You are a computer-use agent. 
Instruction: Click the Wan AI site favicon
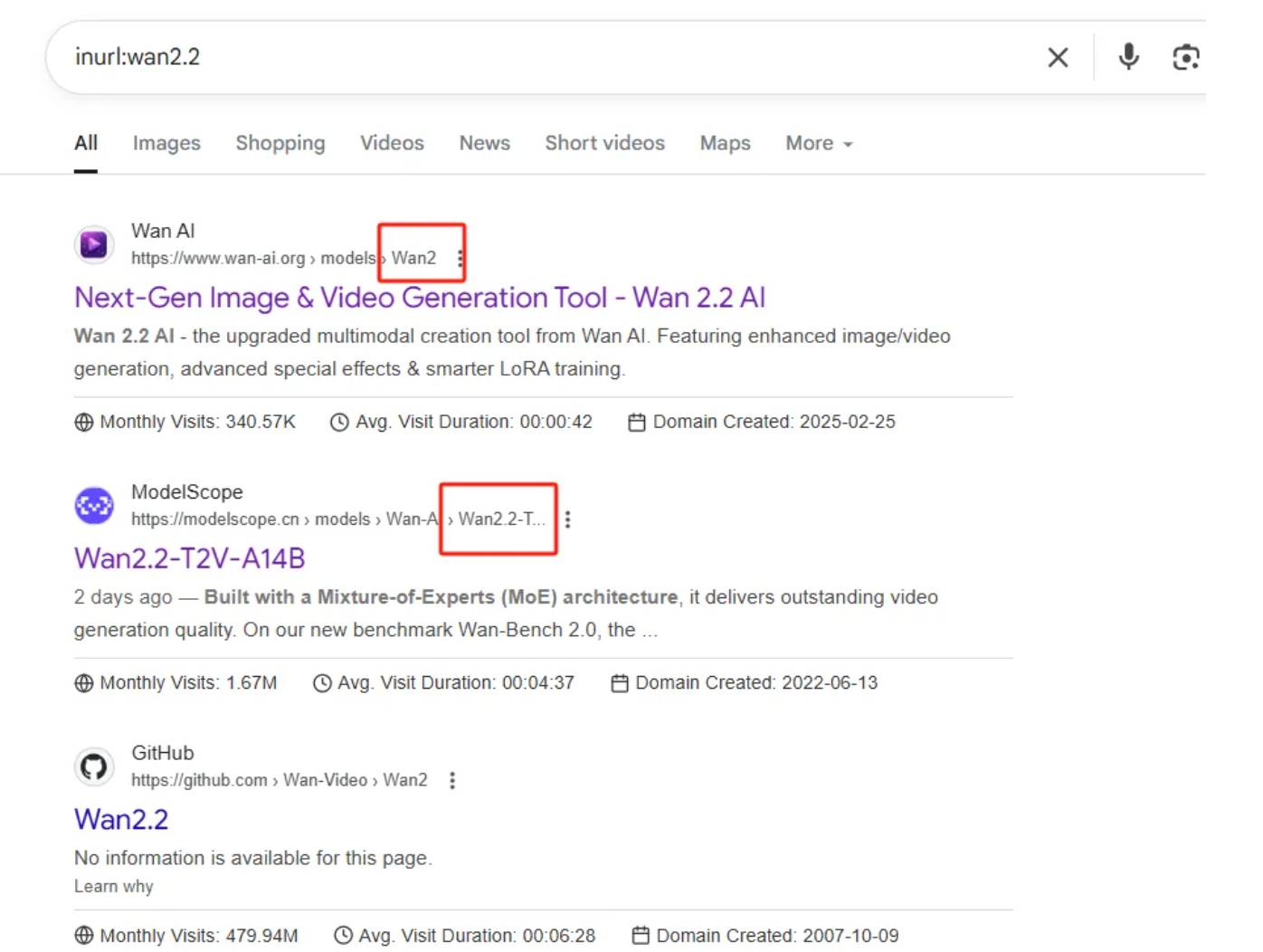click(94, 244)
